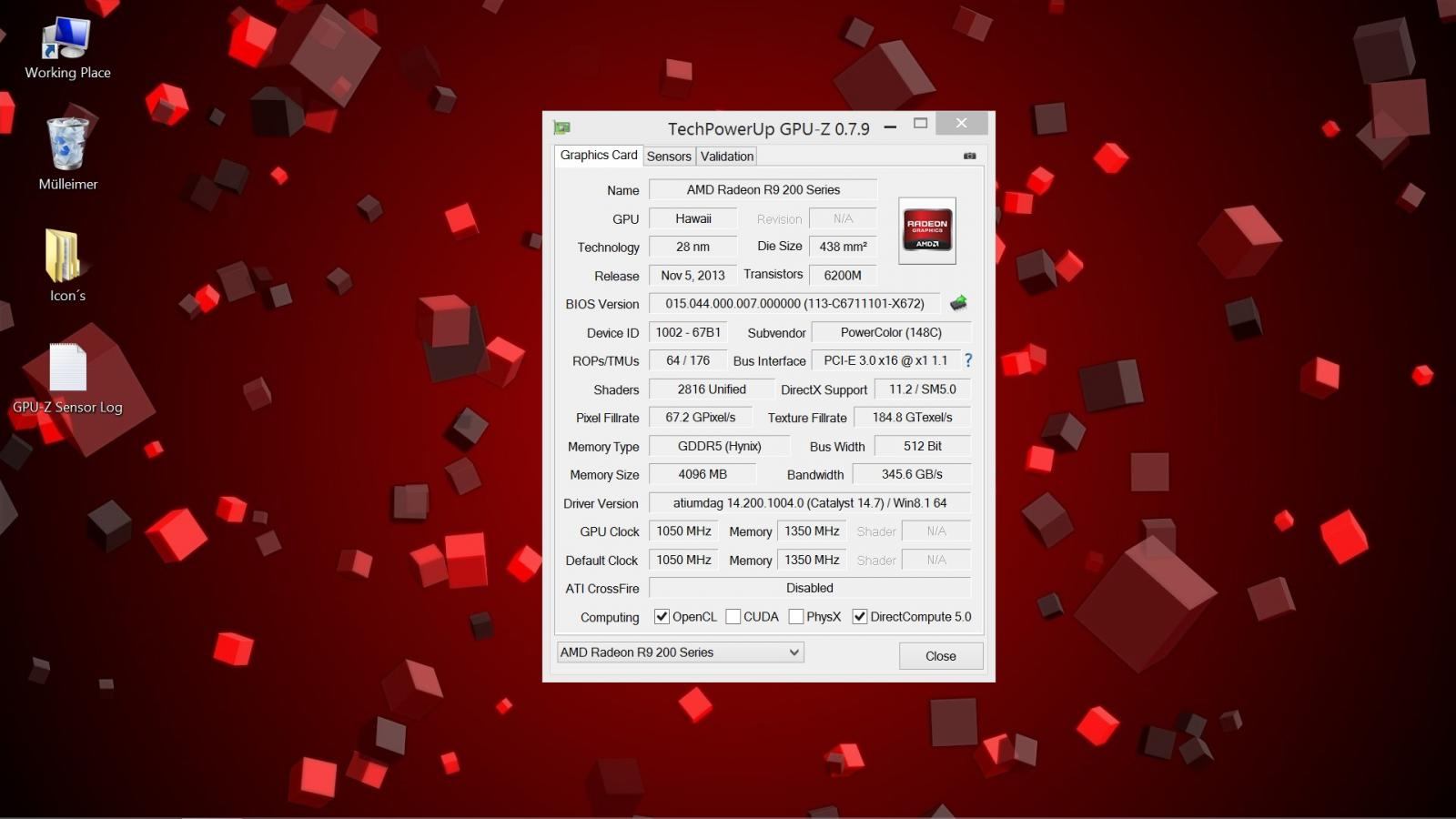Click the Bus Width value 512 Bit

[x=922, y=447]
